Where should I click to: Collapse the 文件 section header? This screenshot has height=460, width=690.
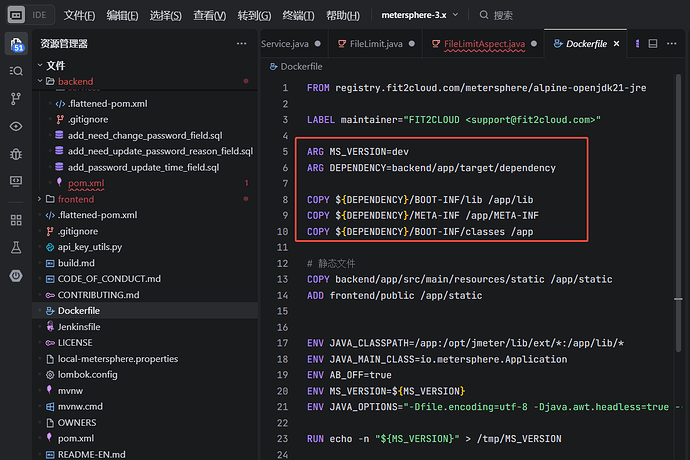[x=55, y=65]
